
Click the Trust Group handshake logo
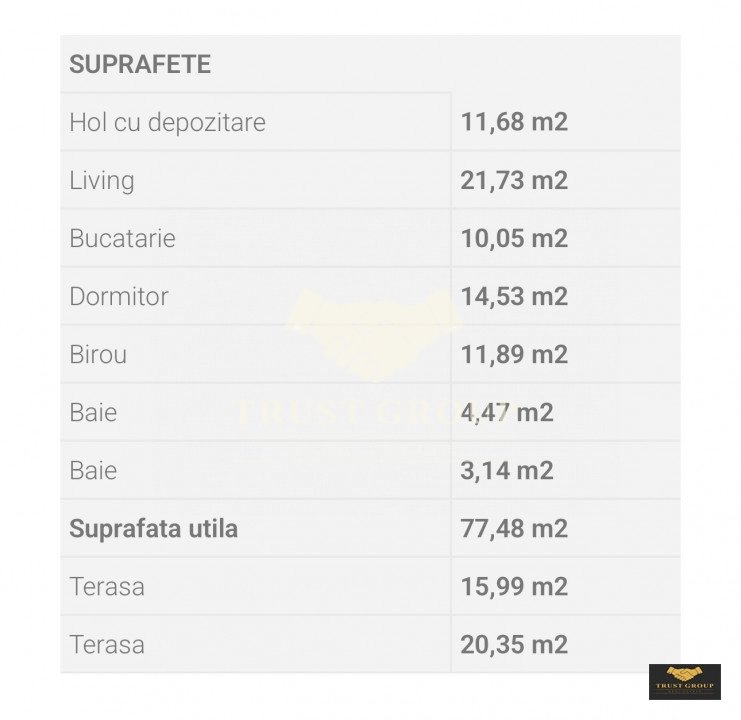point(685,682)
